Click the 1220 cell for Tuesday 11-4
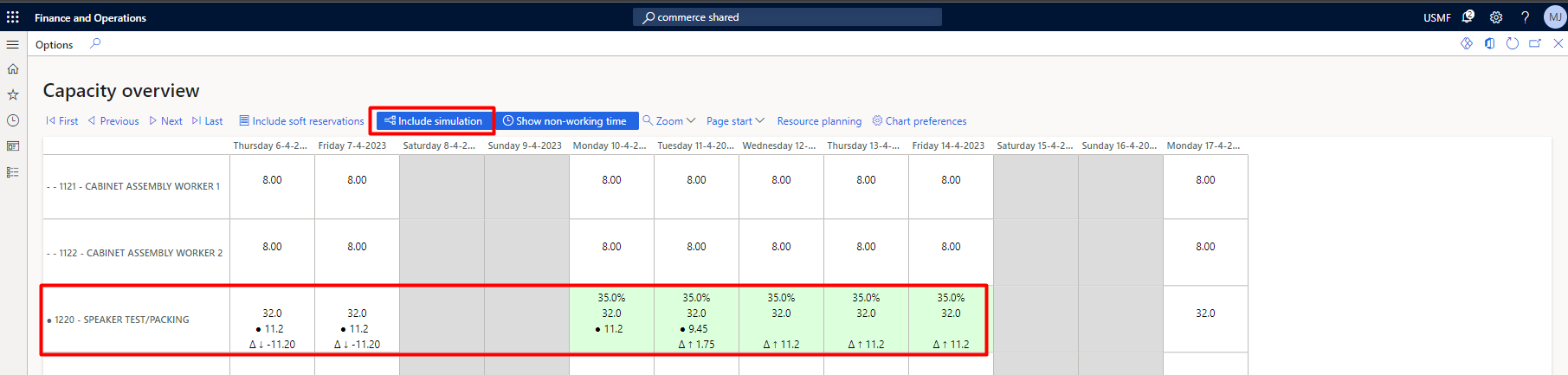The width and height of the screenshot is (1568, 375). tap(696, 320)
